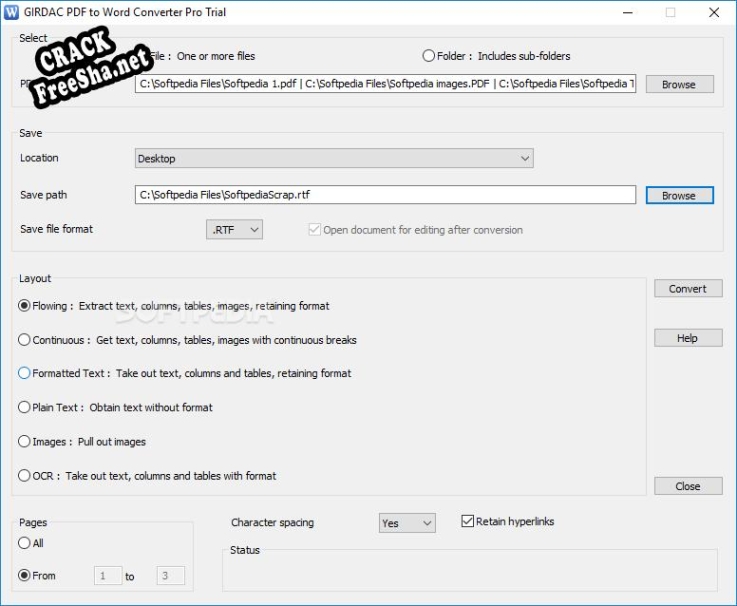Choose the Continuous layout radio button

coord(25,340)
